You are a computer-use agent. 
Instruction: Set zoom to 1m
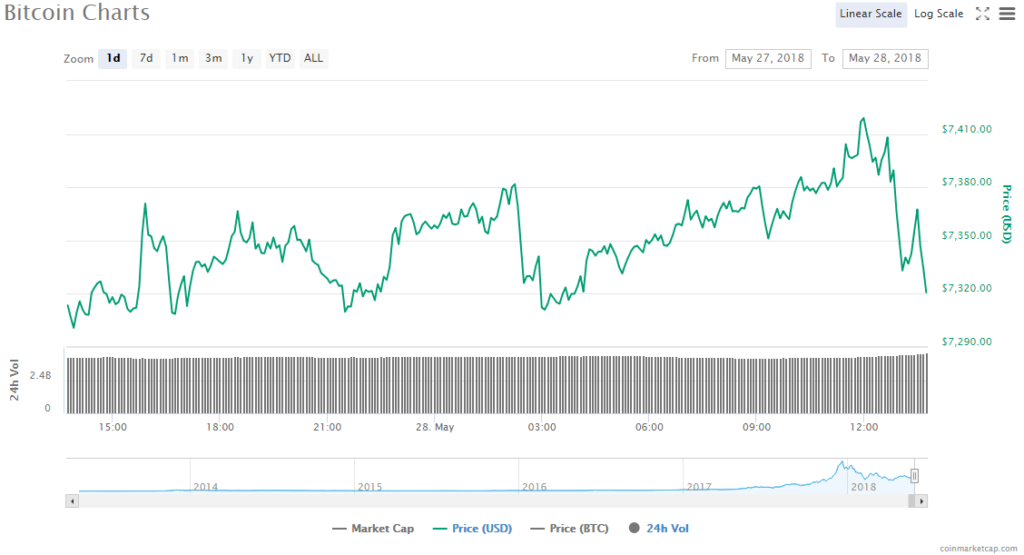point(179,58)
